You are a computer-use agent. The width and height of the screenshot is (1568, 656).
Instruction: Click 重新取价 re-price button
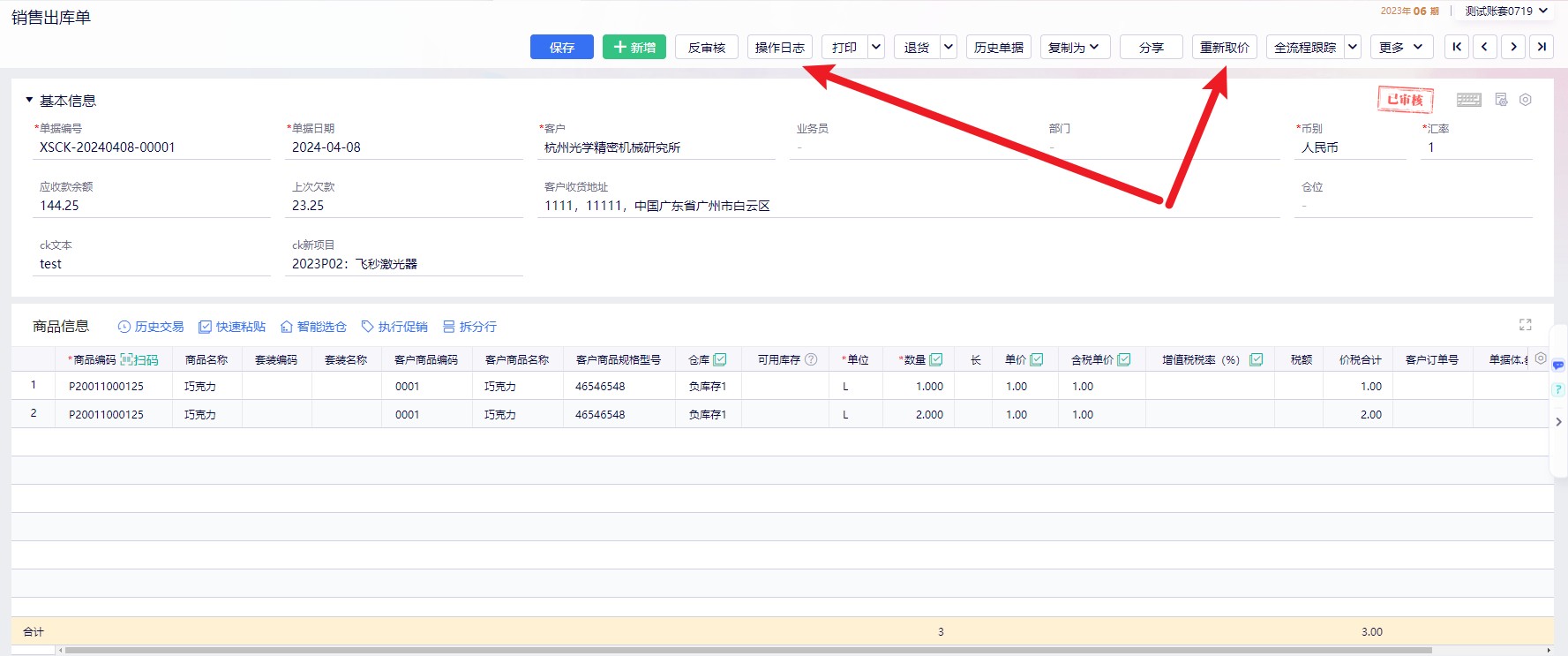click(1225, 47)
